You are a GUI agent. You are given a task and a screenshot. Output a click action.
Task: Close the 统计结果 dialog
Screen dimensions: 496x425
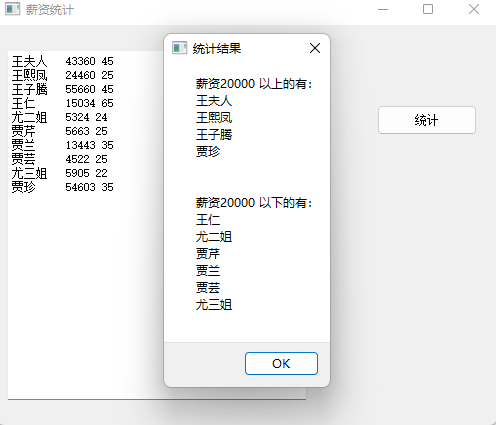coord(315,48)
